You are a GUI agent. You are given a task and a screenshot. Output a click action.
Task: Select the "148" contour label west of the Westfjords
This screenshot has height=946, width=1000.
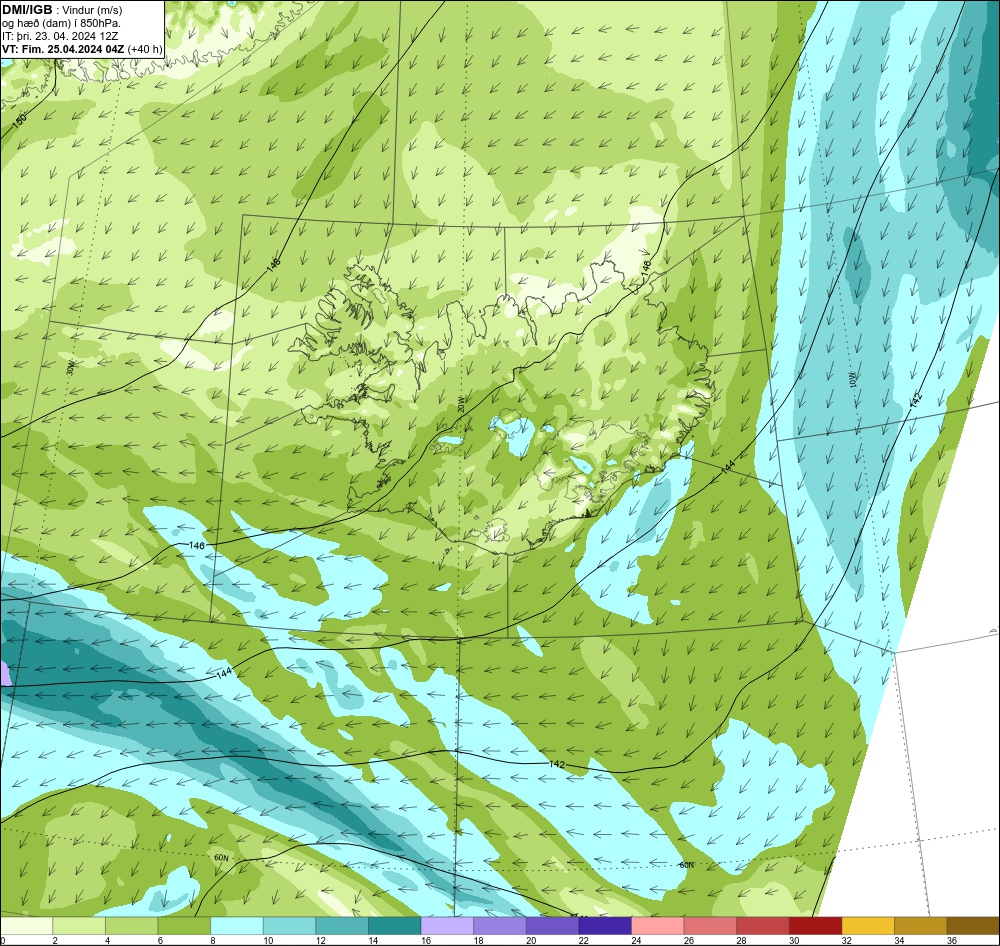(x=274, y=265)
